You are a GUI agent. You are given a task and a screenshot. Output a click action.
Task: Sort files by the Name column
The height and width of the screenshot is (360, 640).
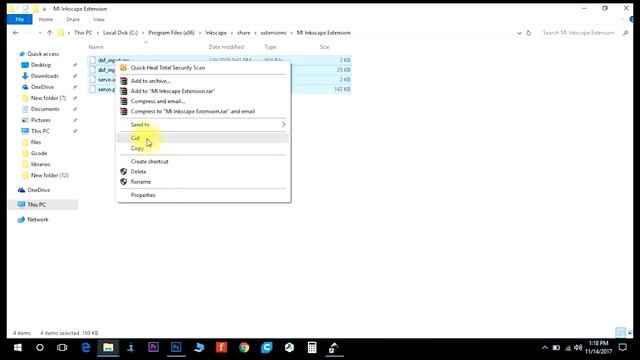pos(96,47)
